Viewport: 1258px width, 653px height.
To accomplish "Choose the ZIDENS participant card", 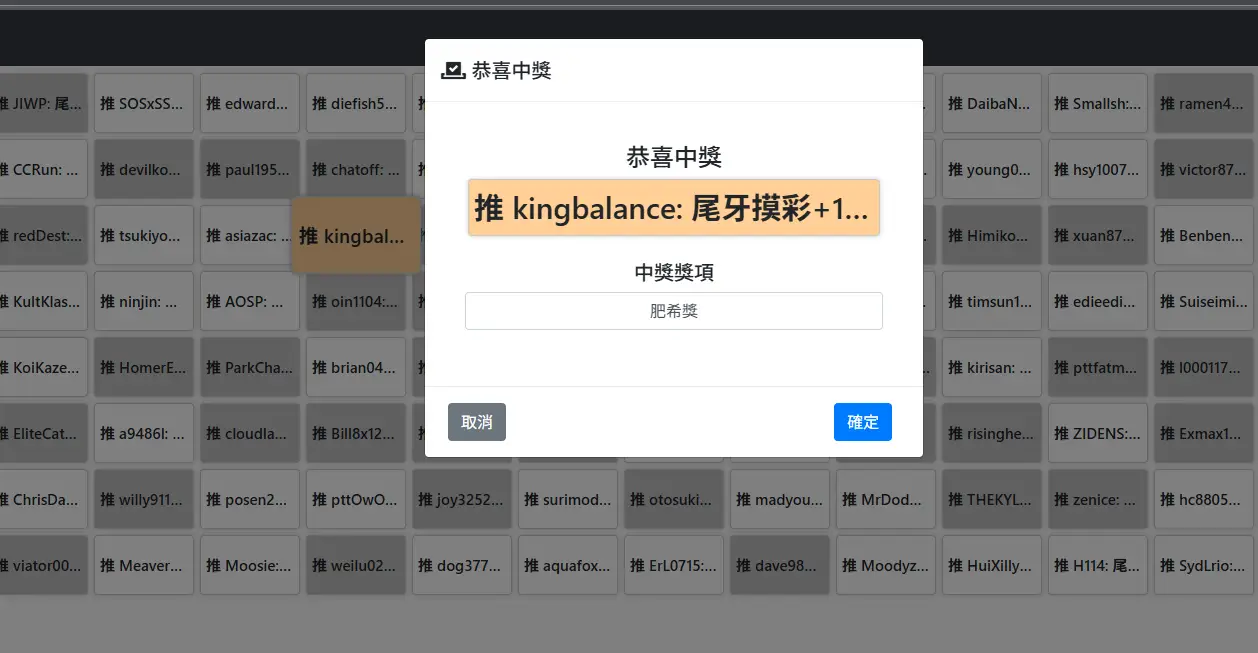I will (x=1097, y=433).
